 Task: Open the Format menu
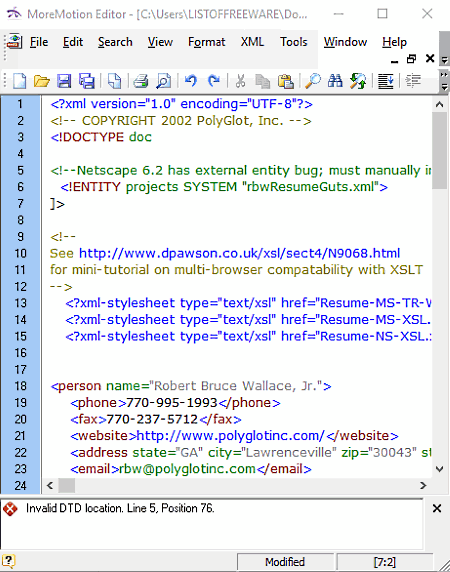coord(206,42)
